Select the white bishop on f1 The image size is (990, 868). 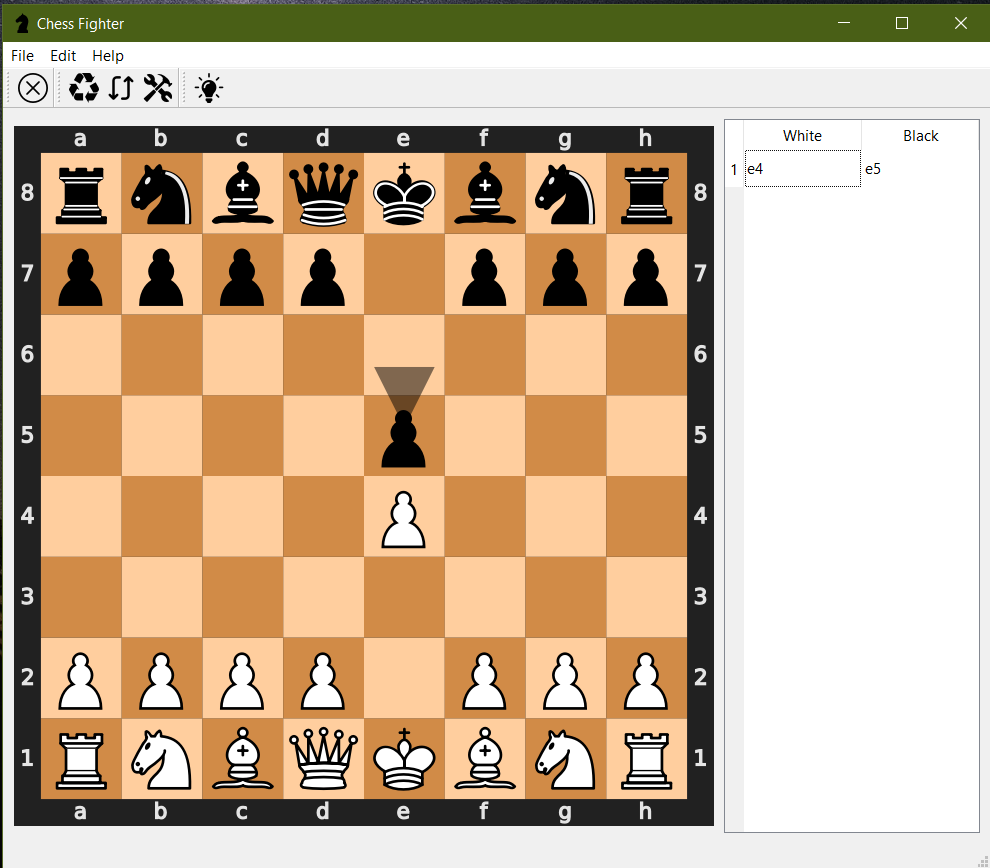[485, 759]
